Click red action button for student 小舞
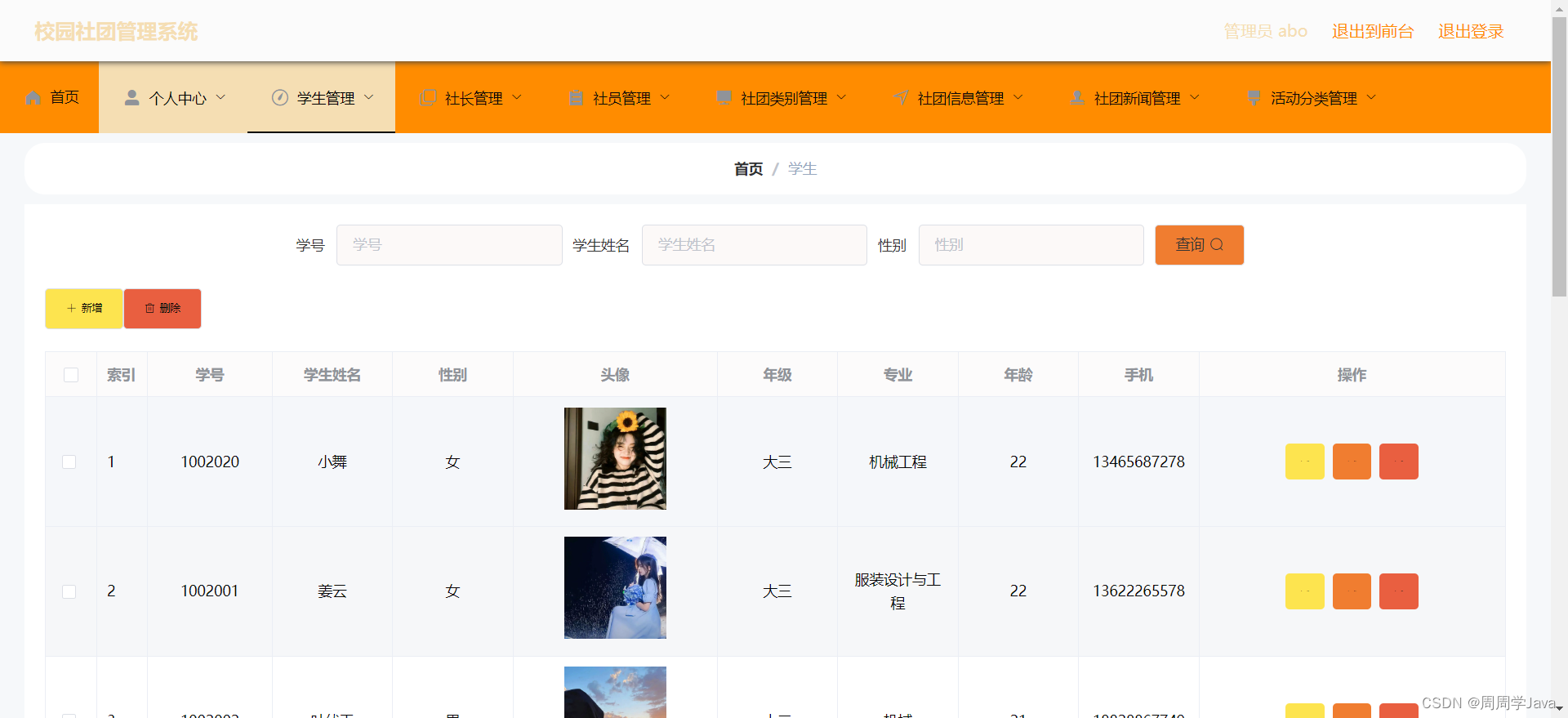 coord(1399,462)
